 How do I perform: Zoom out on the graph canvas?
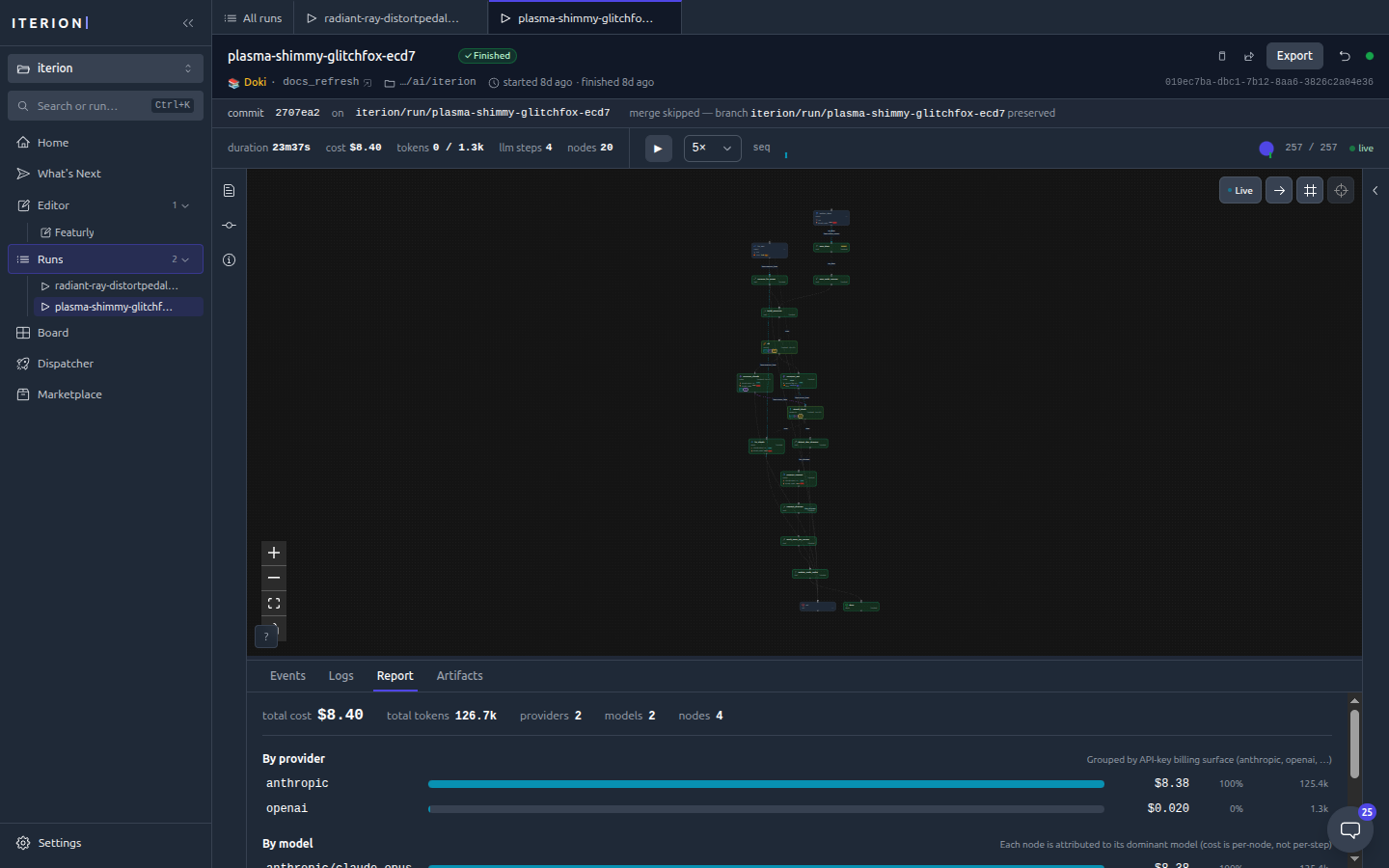tap(274, 578)
